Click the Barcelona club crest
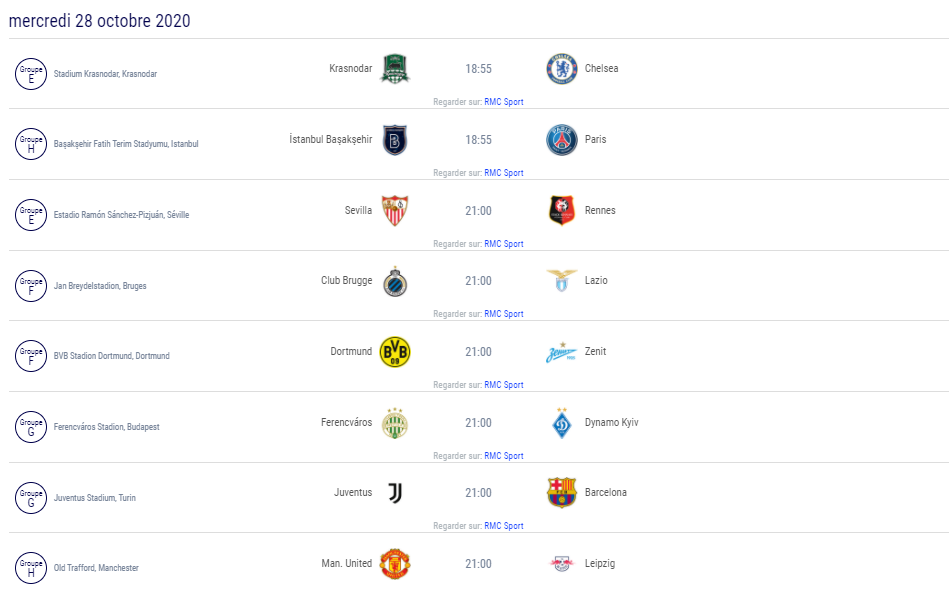The height and width of the screenshot is (589, 951). tap(562, 493)
